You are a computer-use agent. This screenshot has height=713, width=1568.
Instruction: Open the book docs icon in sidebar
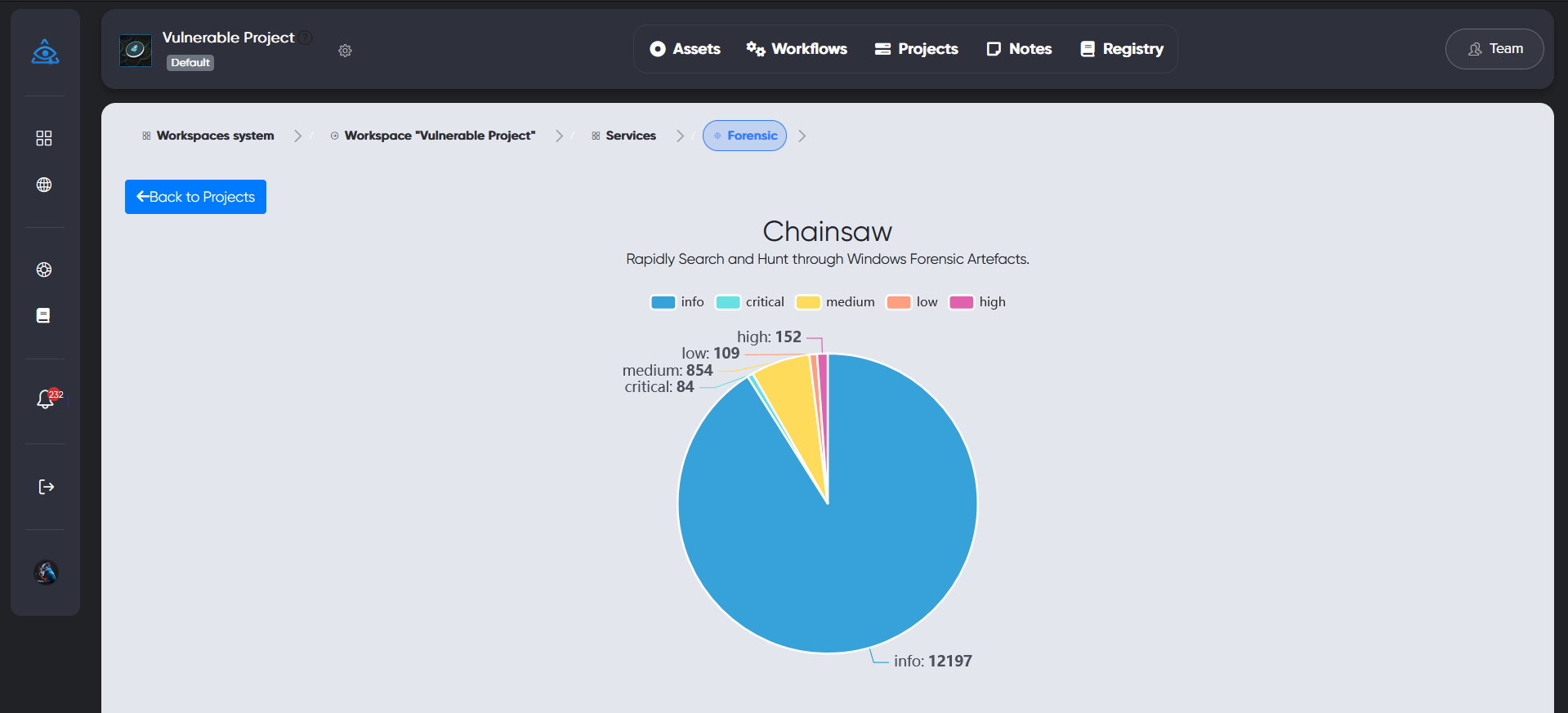43,315
